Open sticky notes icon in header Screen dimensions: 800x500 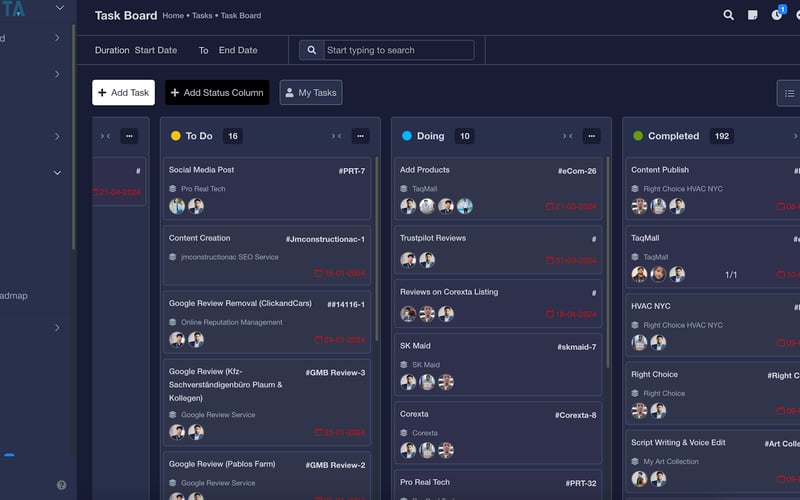pos(753,15)
